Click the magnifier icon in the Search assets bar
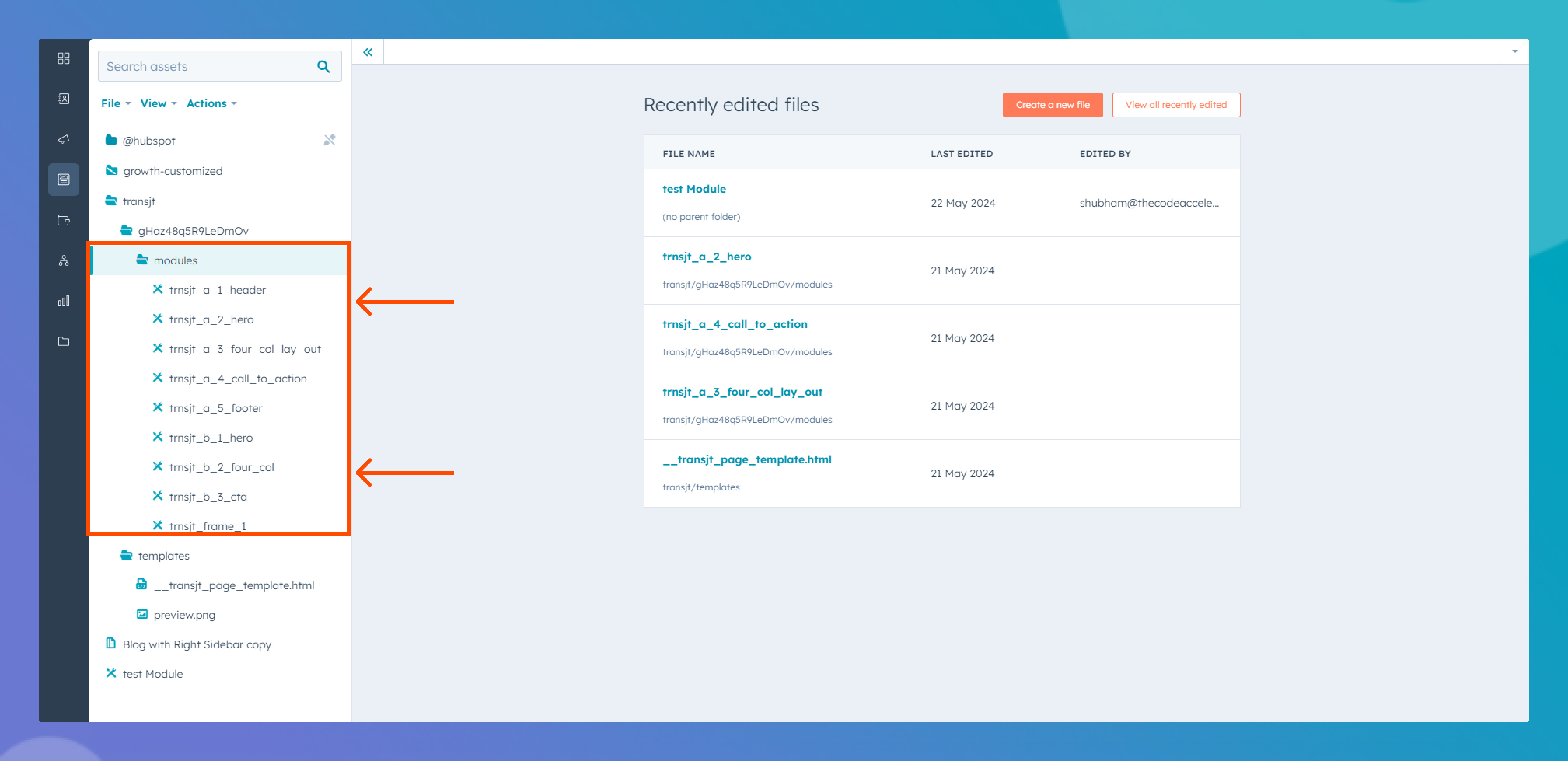Screen dimensions: 1568x761 click(x=323, y=66)
